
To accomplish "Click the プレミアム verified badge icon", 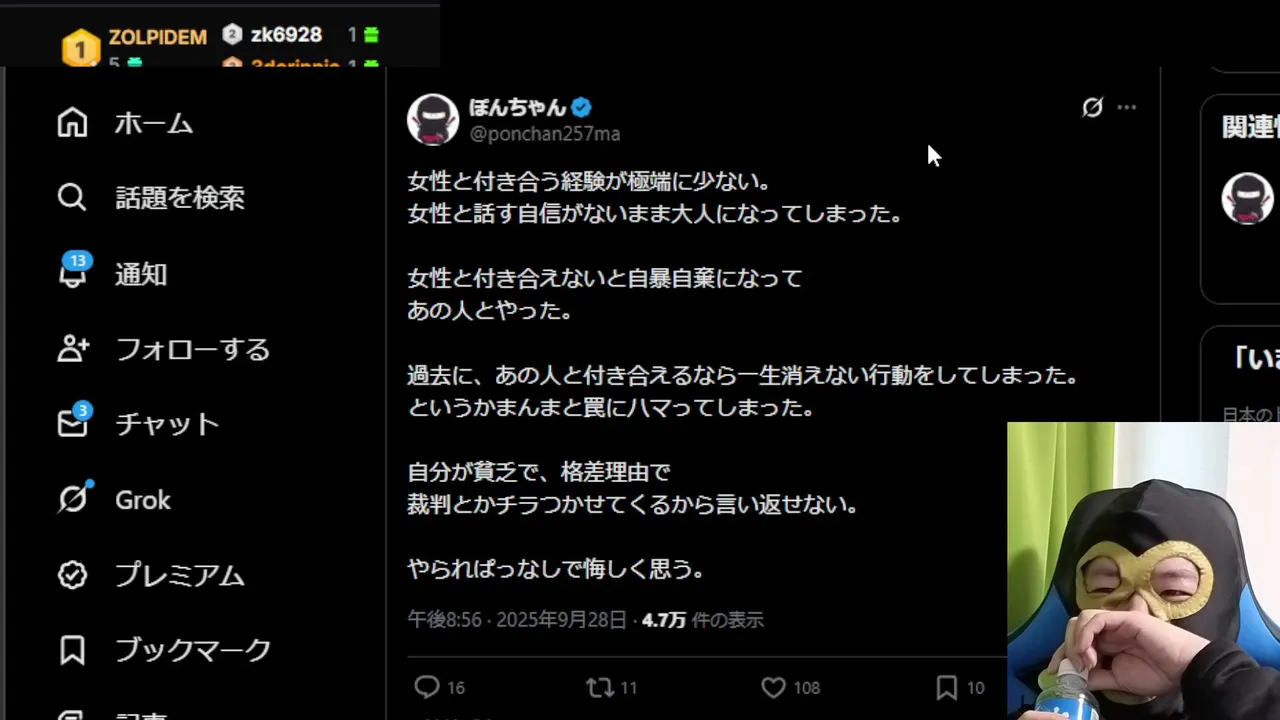I will 72,575.
